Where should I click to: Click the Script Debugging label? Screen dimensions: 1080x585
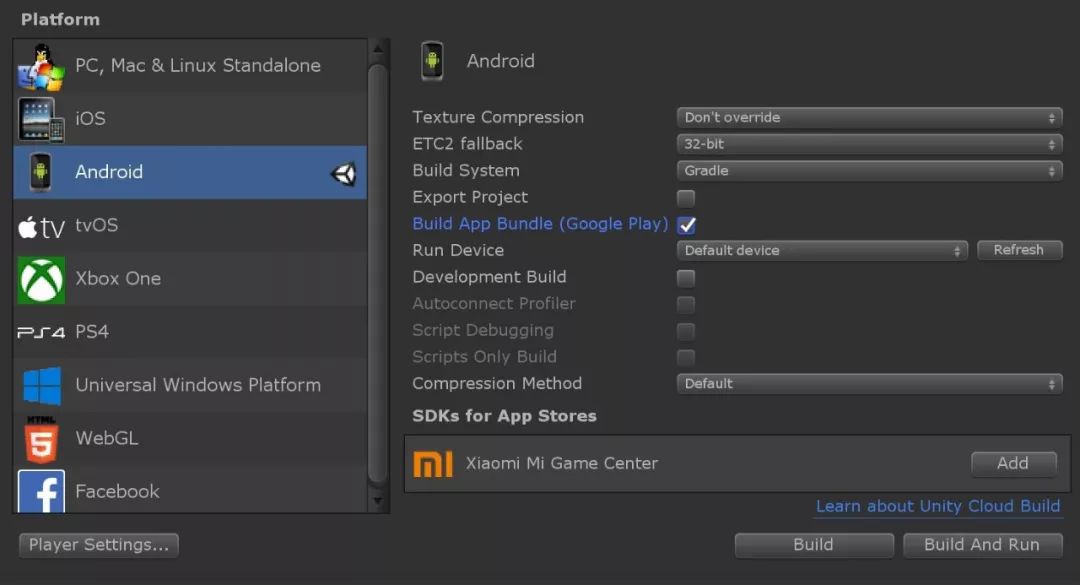click(x=483, y=331)
